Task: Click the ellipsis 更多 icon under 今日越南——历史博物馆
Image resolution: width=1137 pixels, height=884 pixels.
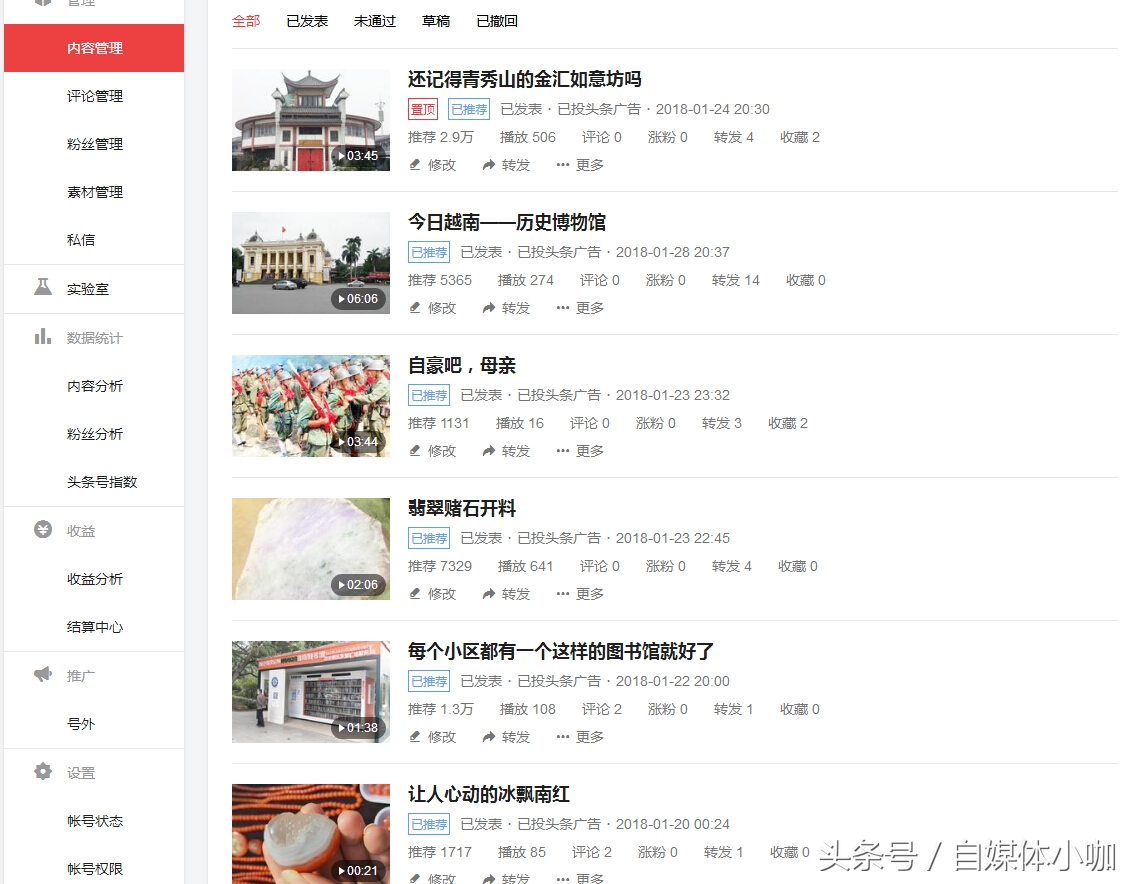Action: pos(561,308)
